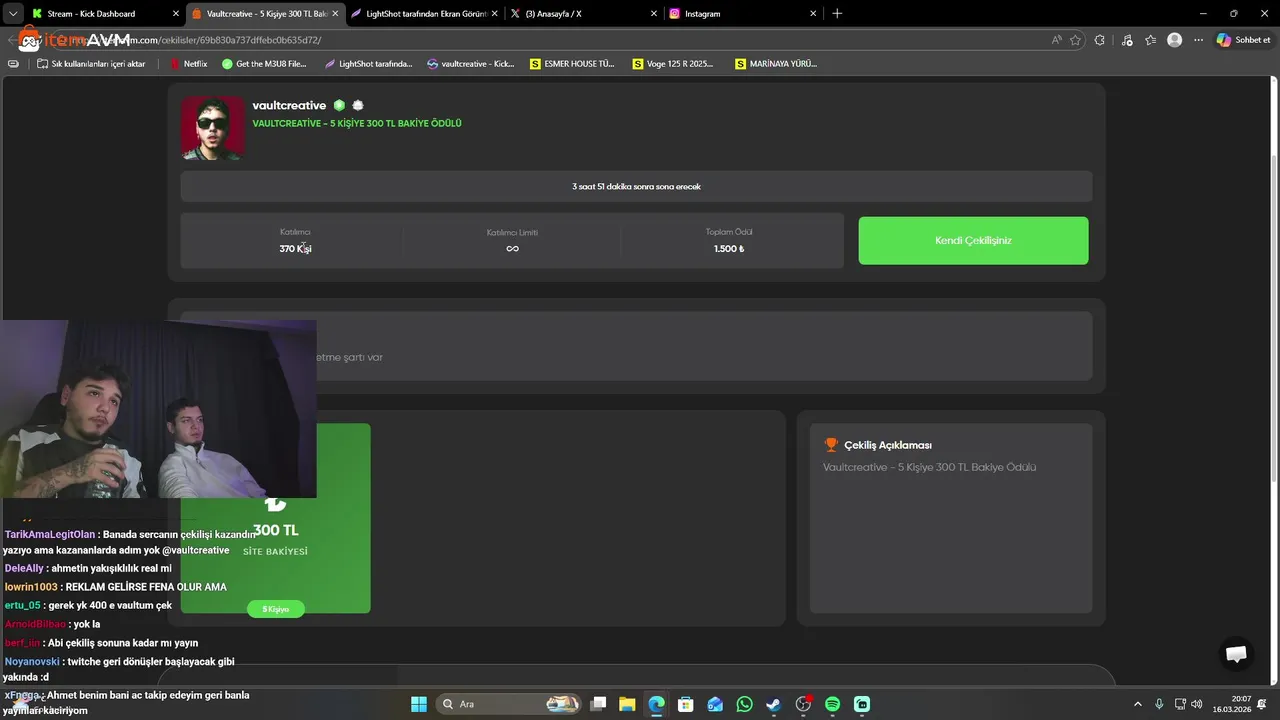
Task: Open Sık kullanılanları içeri aktar bookmark
Action: 91,64
